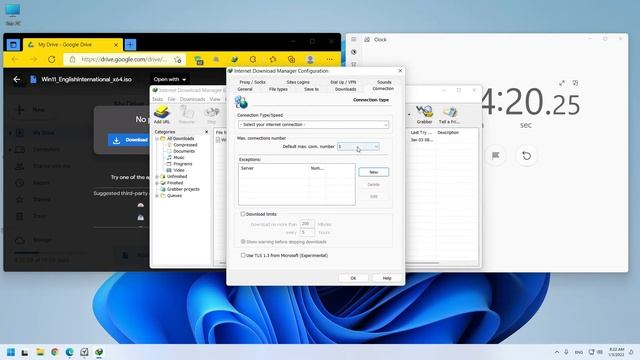Click the Grabber icon in IDM toolbar
The height and width of the screenshot is (360, 640).
[x=424, y=114]
